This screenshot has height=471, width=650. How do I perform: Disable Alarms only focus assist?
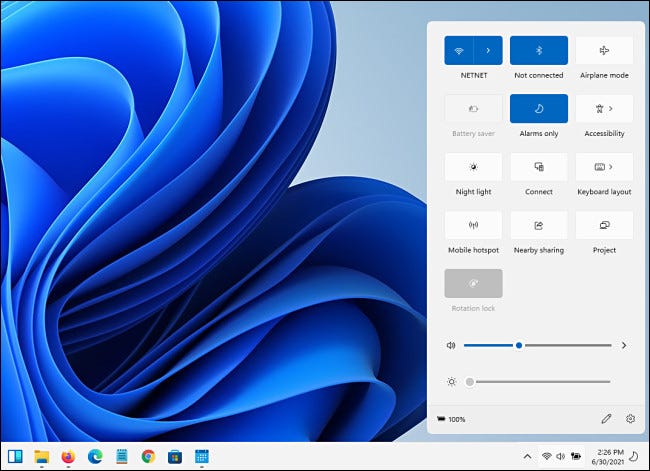click(x=539, y=109)
